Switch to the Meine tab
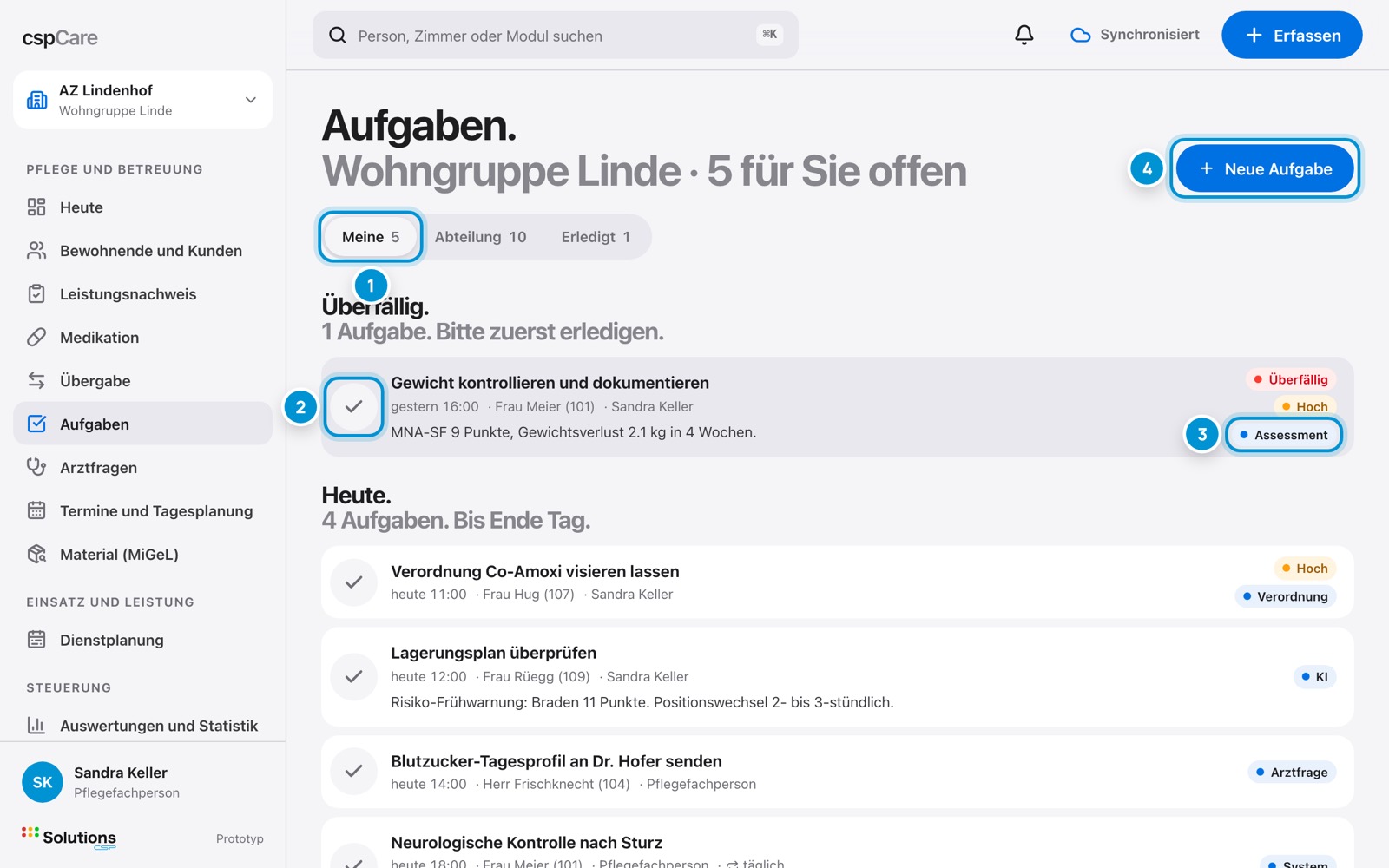 tap(371, 237)
